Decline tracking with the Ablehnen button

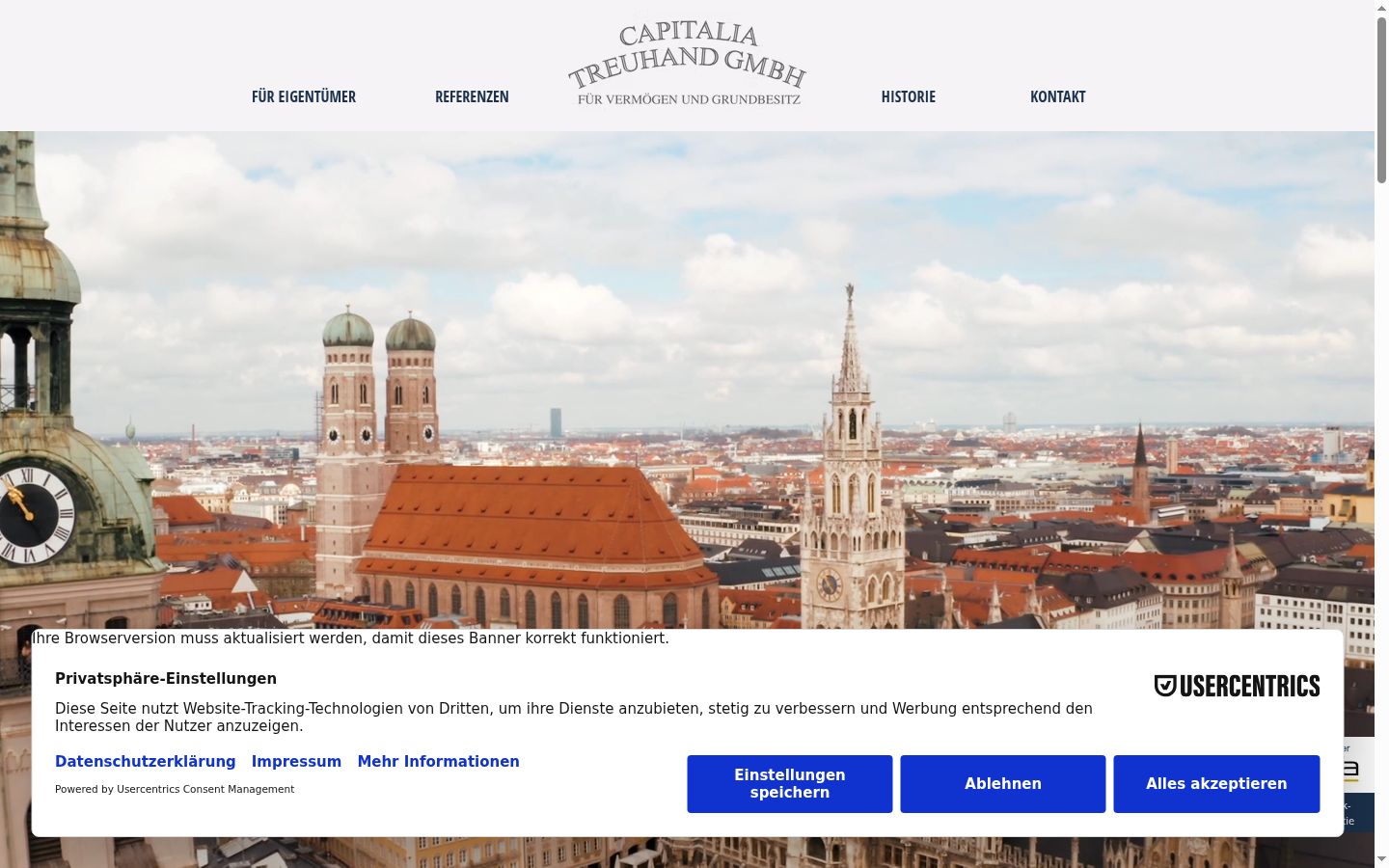click(x=1003, y=784)
